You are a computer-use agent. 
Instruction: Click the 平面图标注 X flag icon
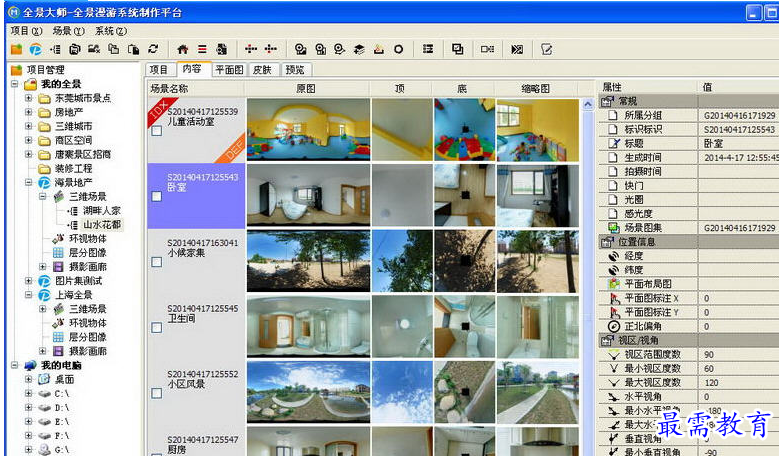[614, 298]
